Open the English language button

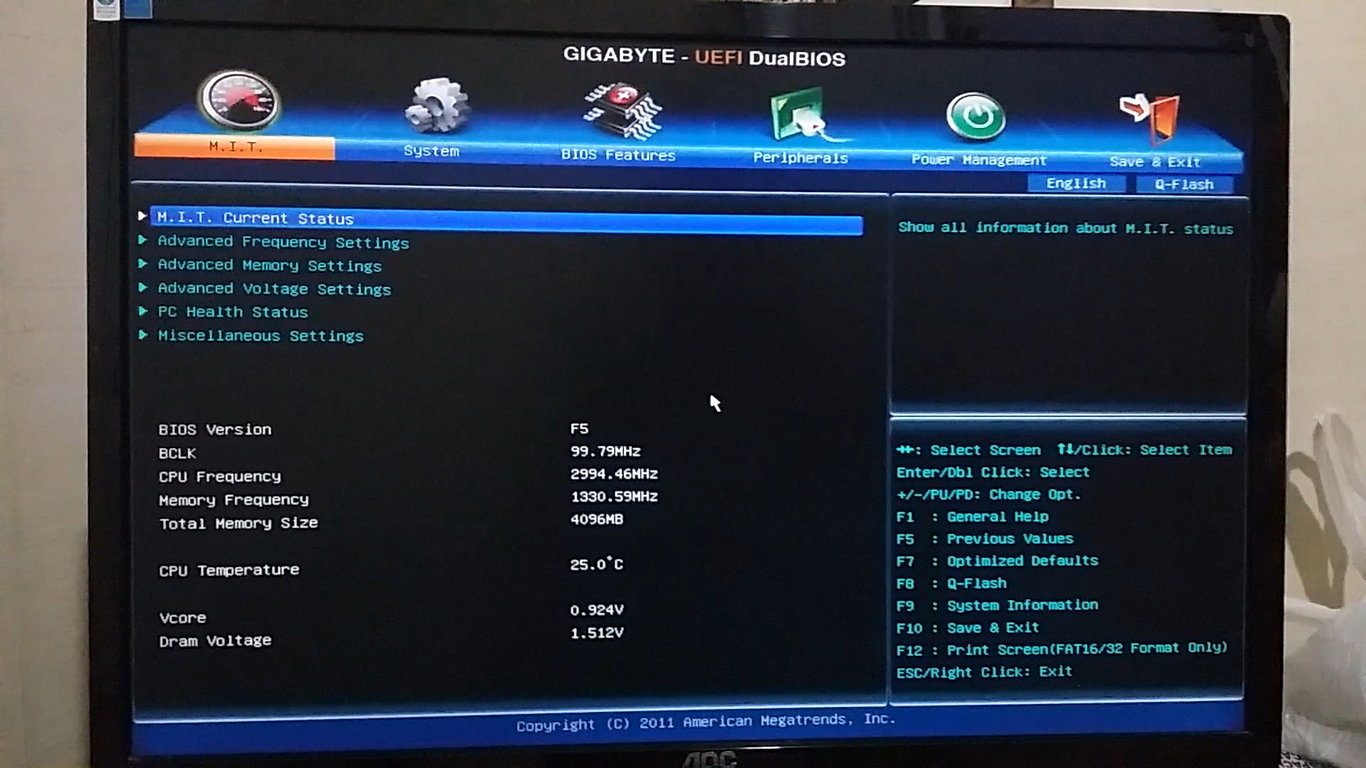point(1076,183)
